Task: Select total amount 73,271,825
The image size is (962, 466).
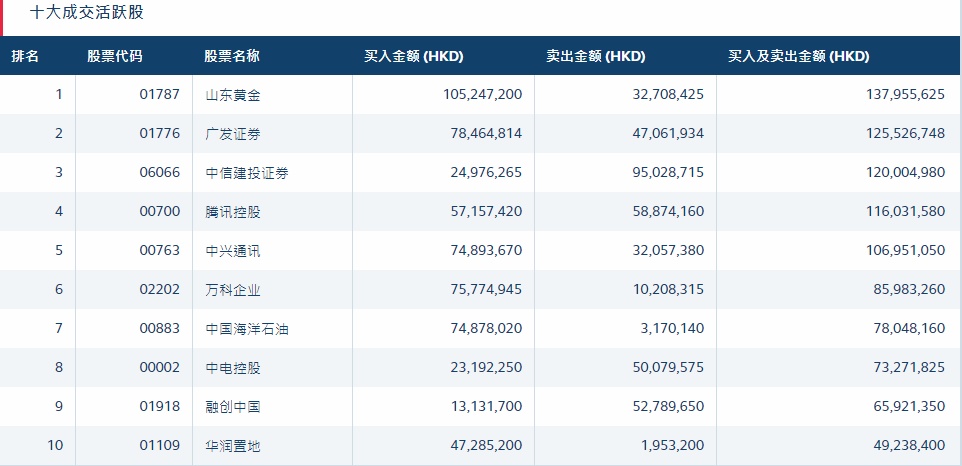Action: pyautogui.click(x=909, y=368)
